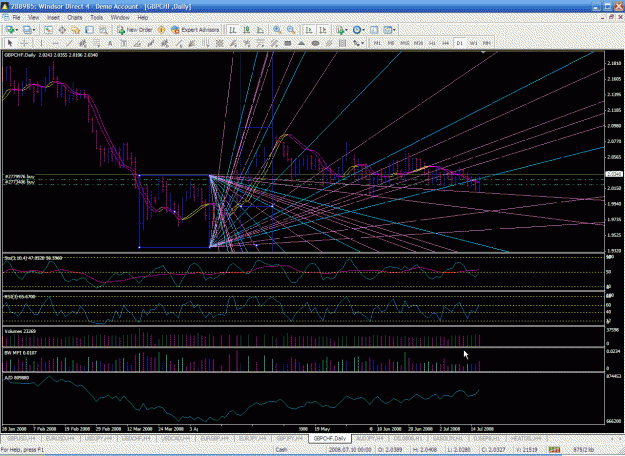
Task: Toggle the Expert Advisors button
Action: [x=195, y=30]
